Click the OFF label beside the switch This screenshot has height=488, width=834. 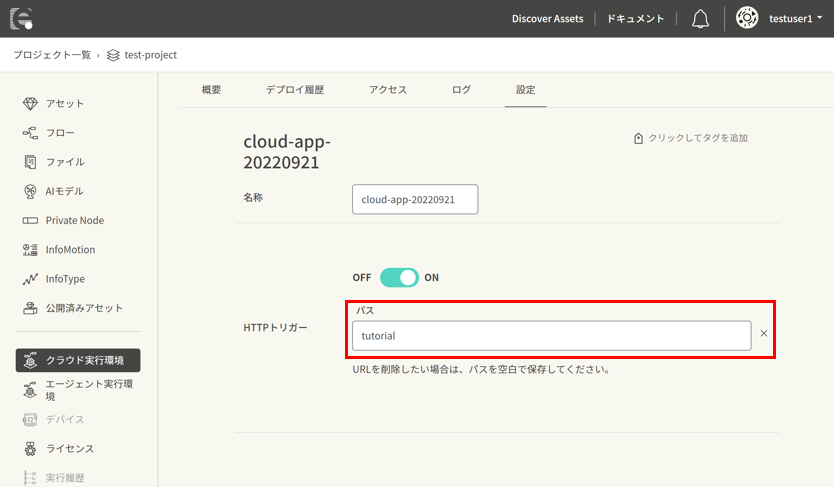(362, 278)
